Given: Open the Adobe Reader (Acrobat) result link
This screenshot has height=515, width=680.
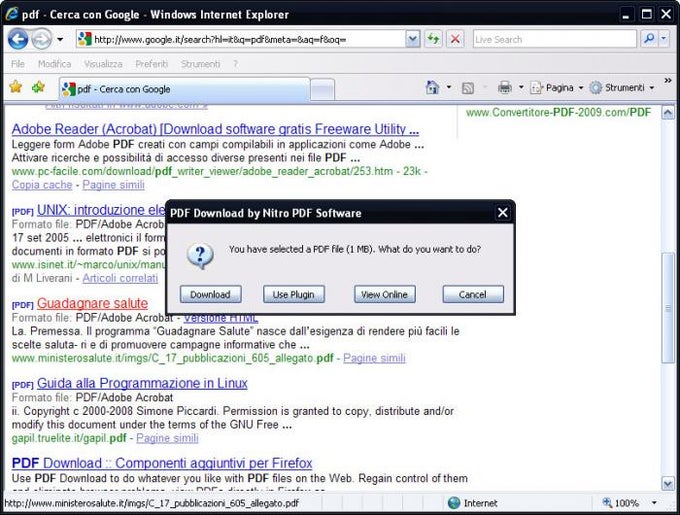Looking at the screenshot, I should [215, 129].
